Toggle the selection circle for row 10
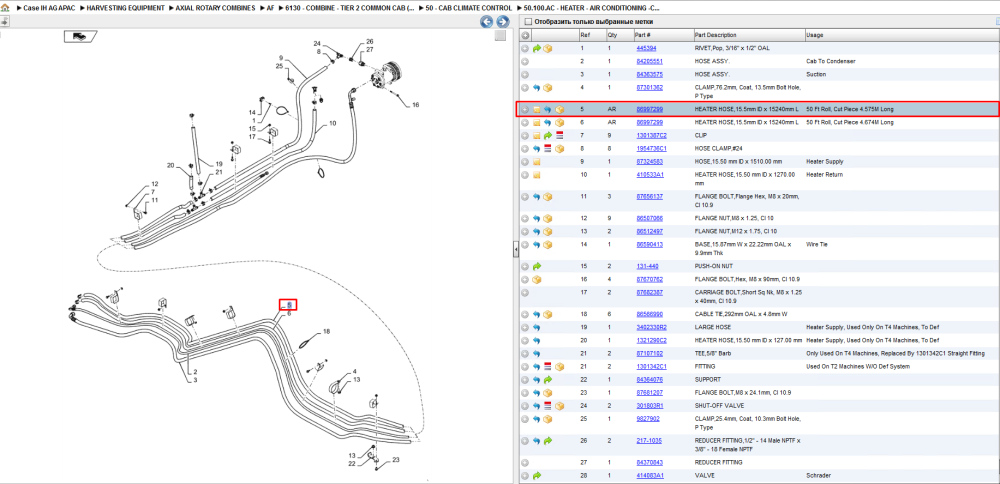This screenshot has height=484, width=1000. pos(526,175)
